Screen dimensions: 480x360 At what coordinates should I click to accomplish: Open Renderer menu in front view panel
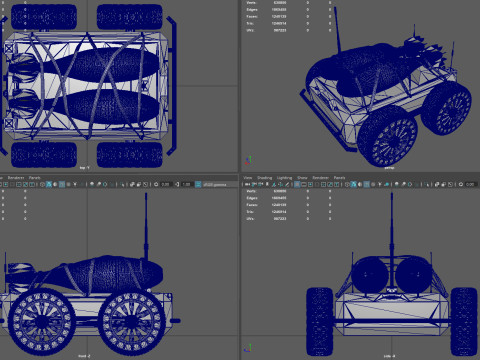click(16, 178)
